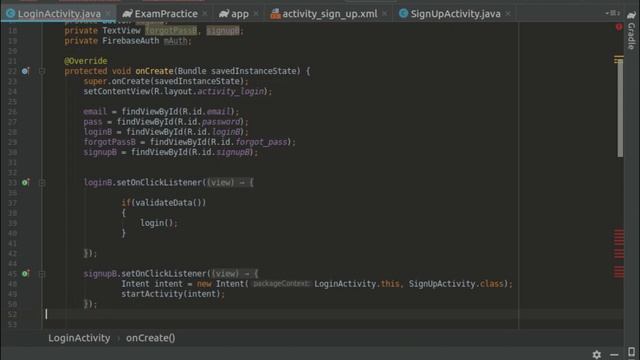This screenshot has height=360, width=640.
Task: Click the device icon at bottom right
Action: 631,353
